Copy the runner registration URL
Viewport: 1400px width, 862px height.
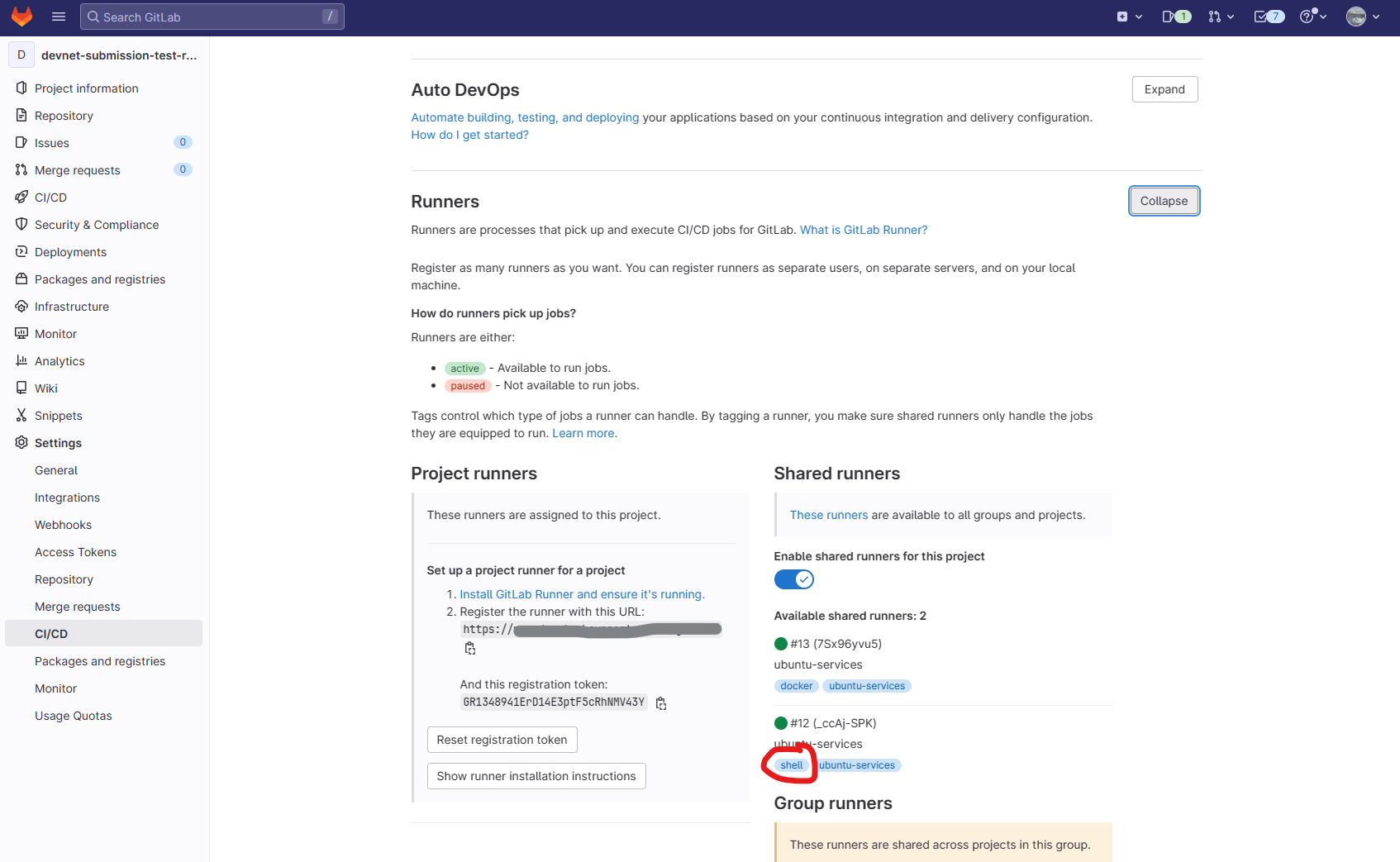coord(470,649)
